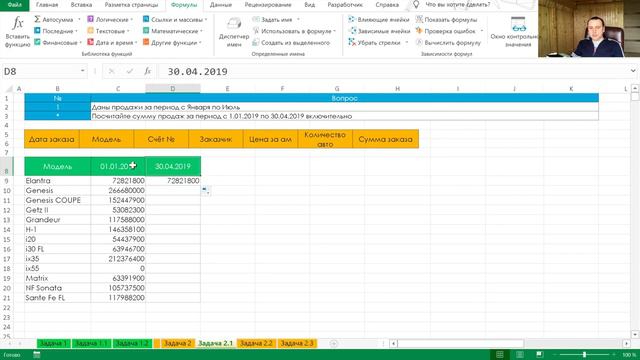Open Математические functions icon
This screenshot has width=640, height=360.
point(146,31)
